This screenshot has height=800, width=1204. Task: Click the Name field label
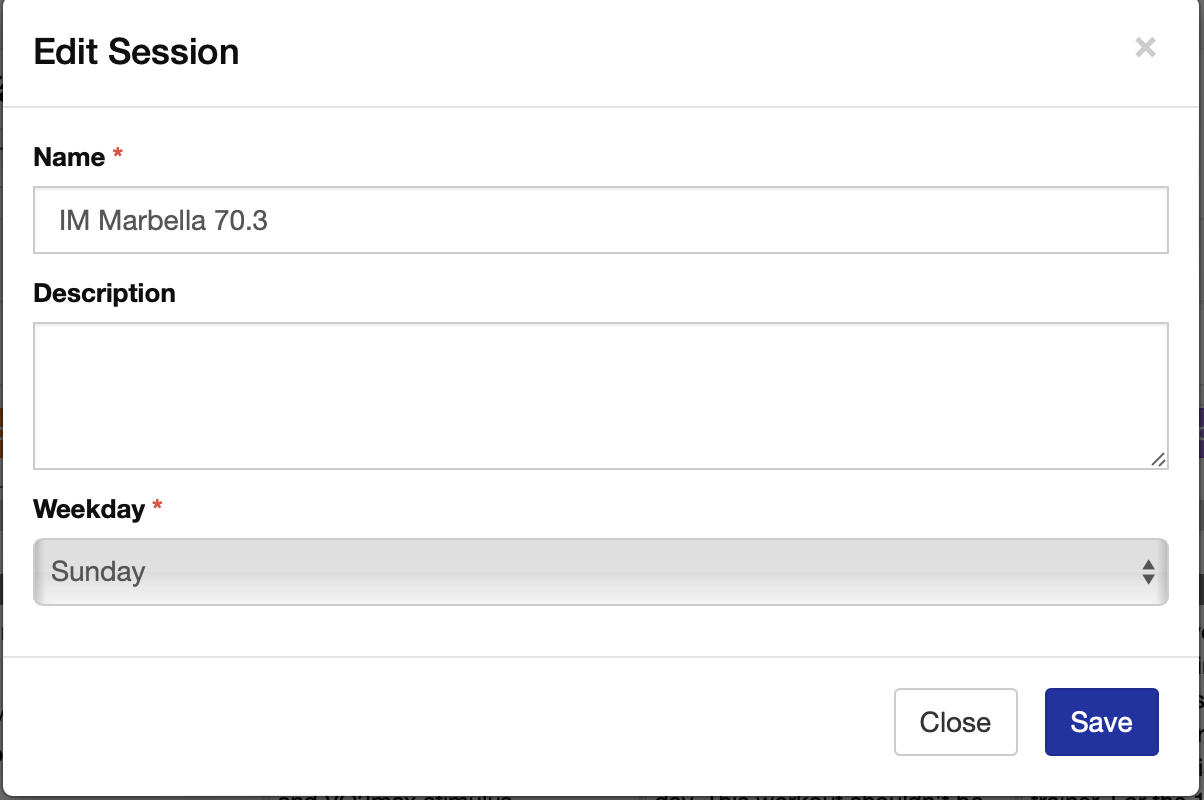point(69,157)
